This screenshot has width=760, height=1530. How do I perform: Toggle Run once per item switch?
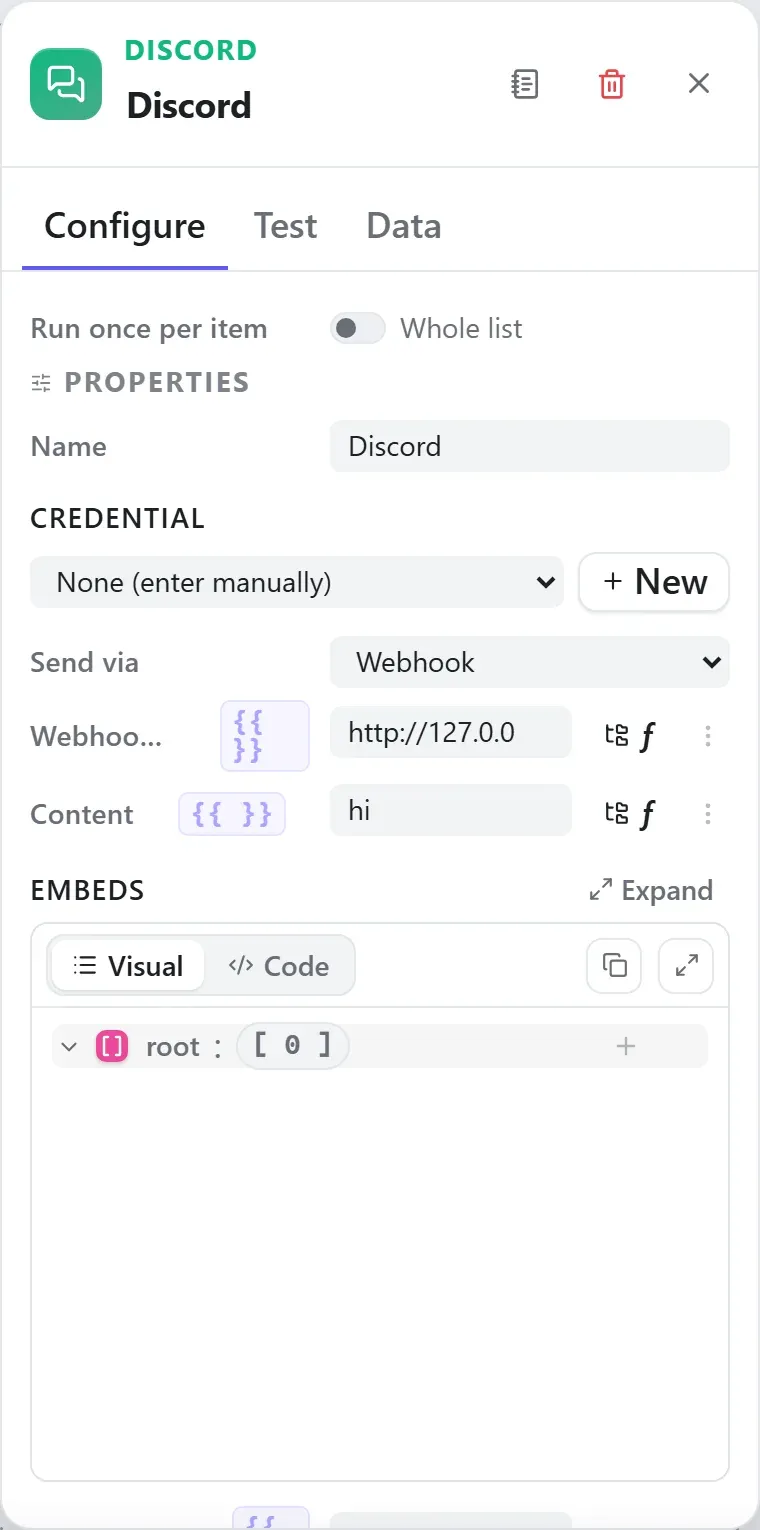tap(358, 328)
